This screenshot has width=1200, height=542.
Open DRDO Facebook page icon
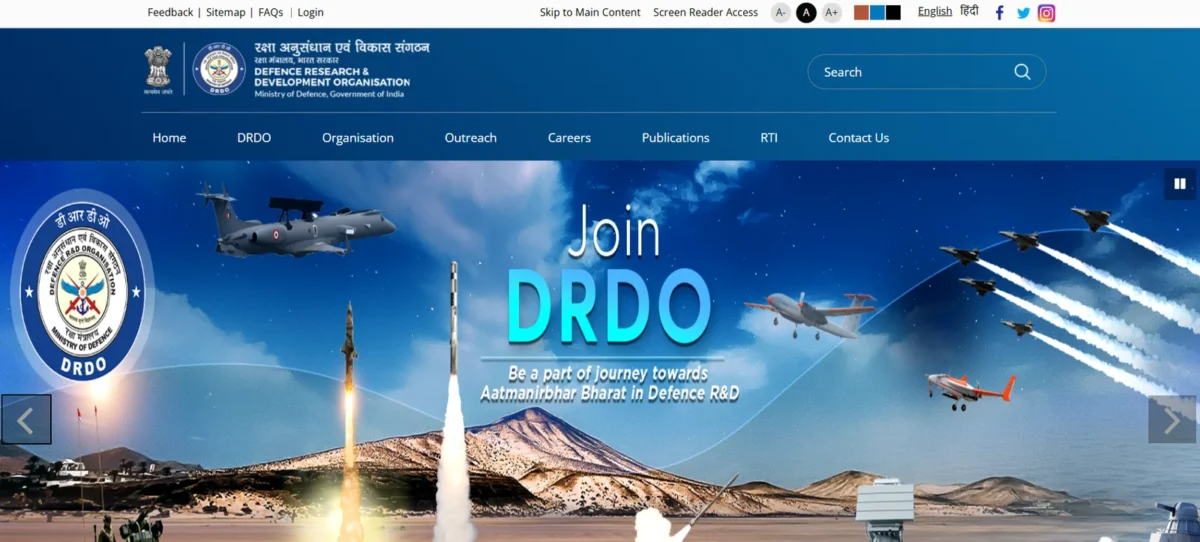click(x=999, y=13)
